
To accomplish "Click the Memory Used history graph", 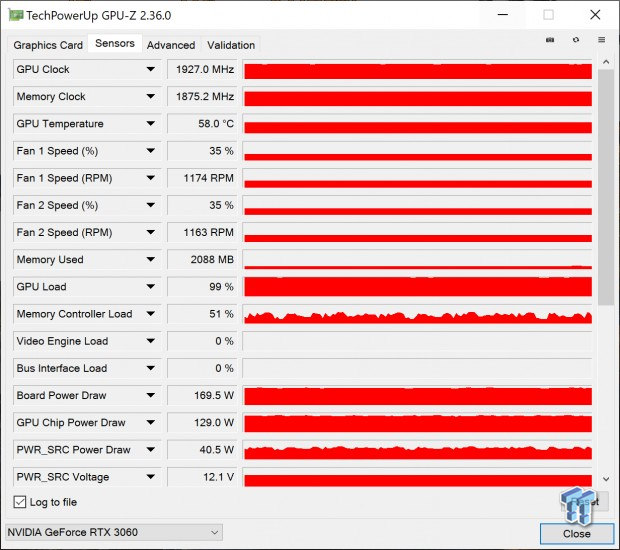I will [418, 260].
